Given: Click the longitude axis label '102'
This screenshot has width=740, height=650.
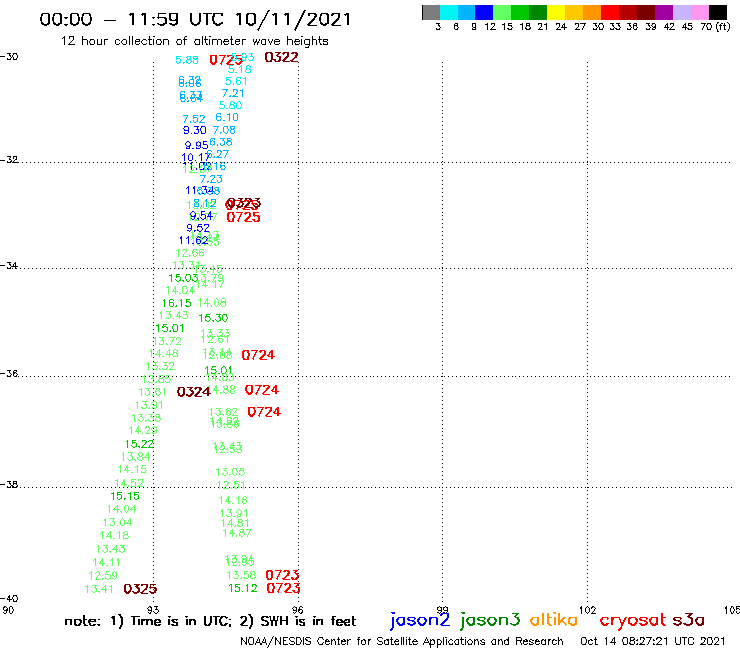Looking at the screenshot, I should click(588, 610).
